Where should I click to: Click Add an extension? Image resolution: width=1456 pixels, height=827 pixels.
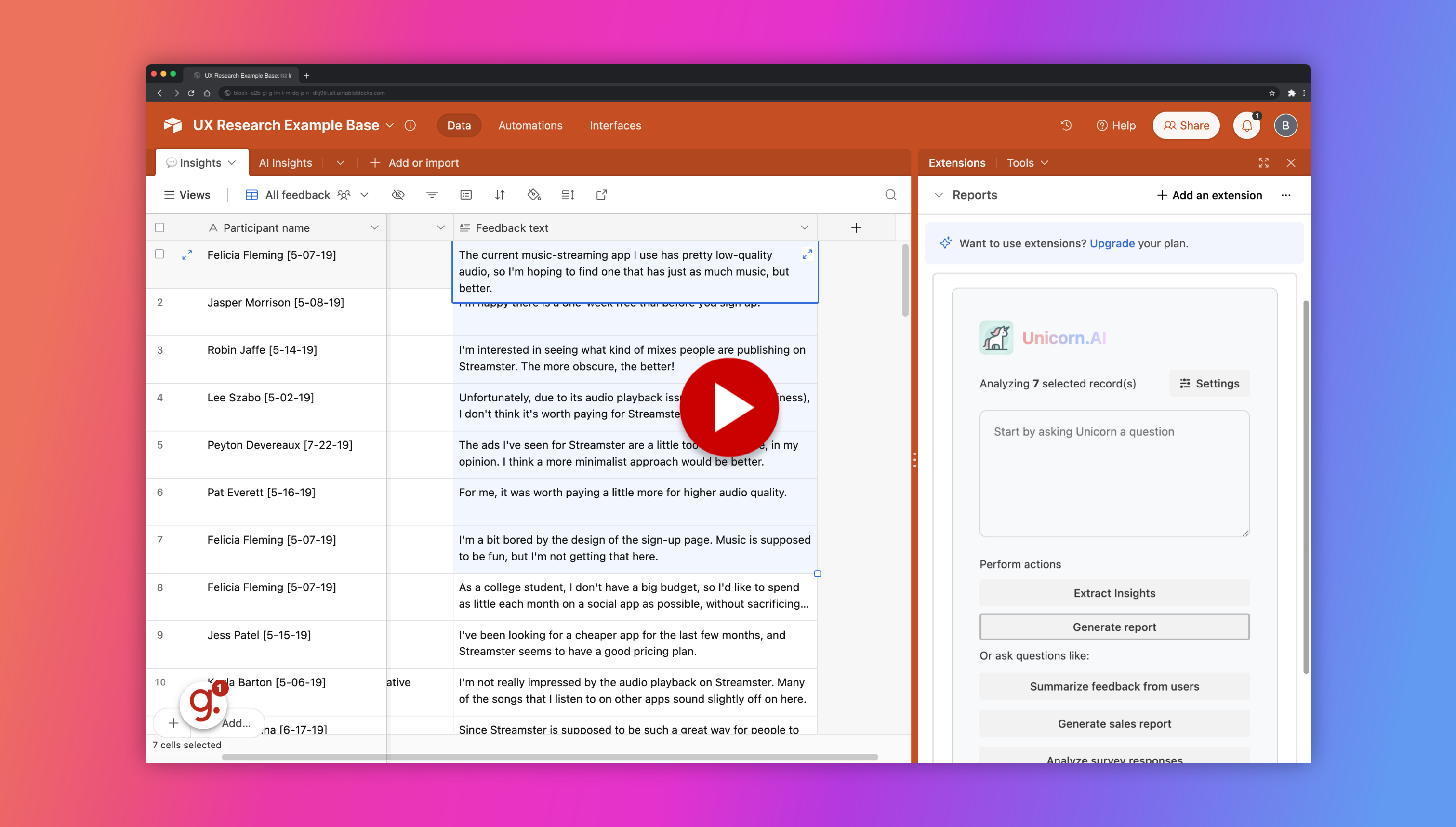pyautogui.click(x=1210, y=195)
